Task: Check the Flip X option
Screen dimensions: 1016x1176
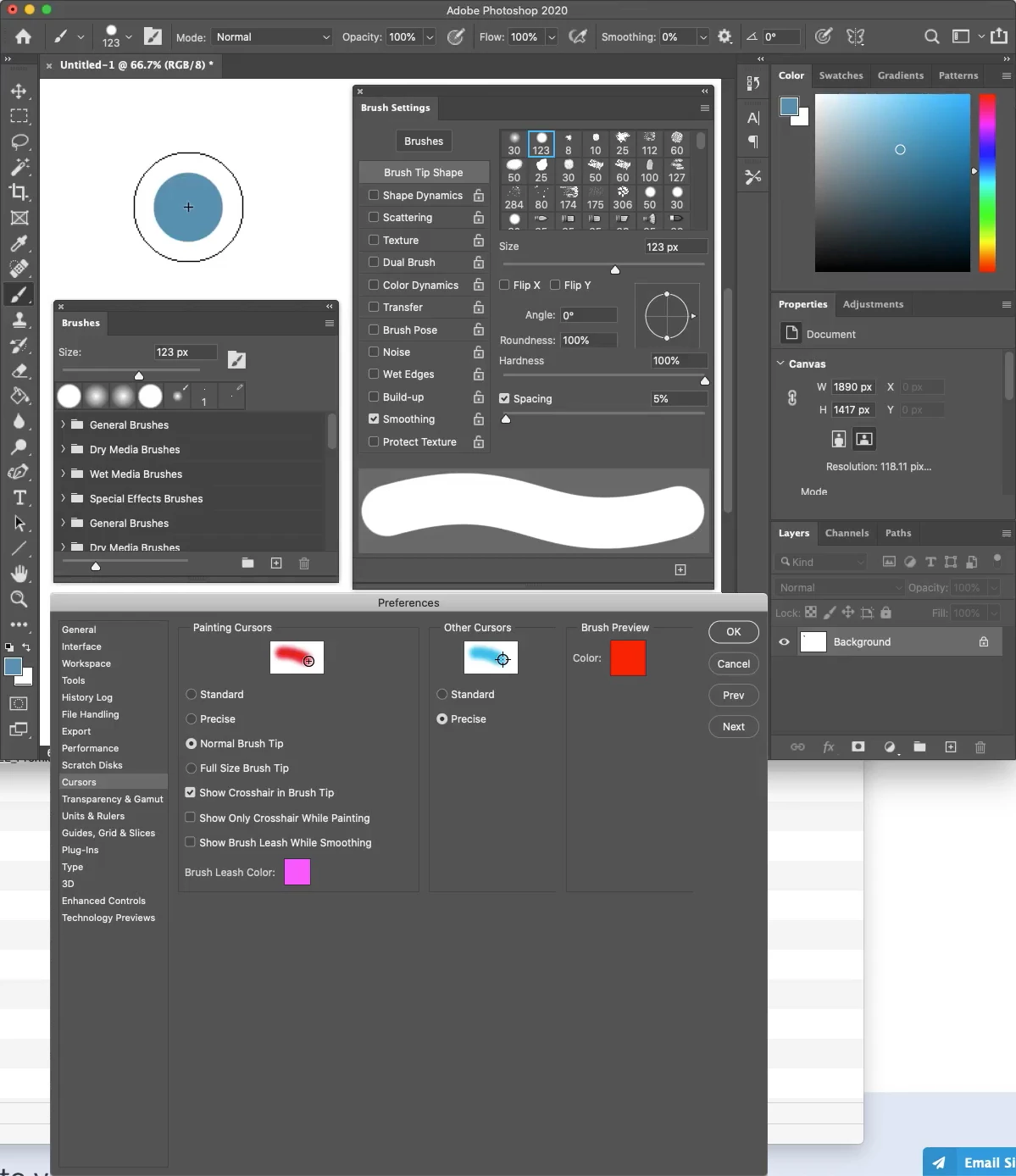Action: 504,285
